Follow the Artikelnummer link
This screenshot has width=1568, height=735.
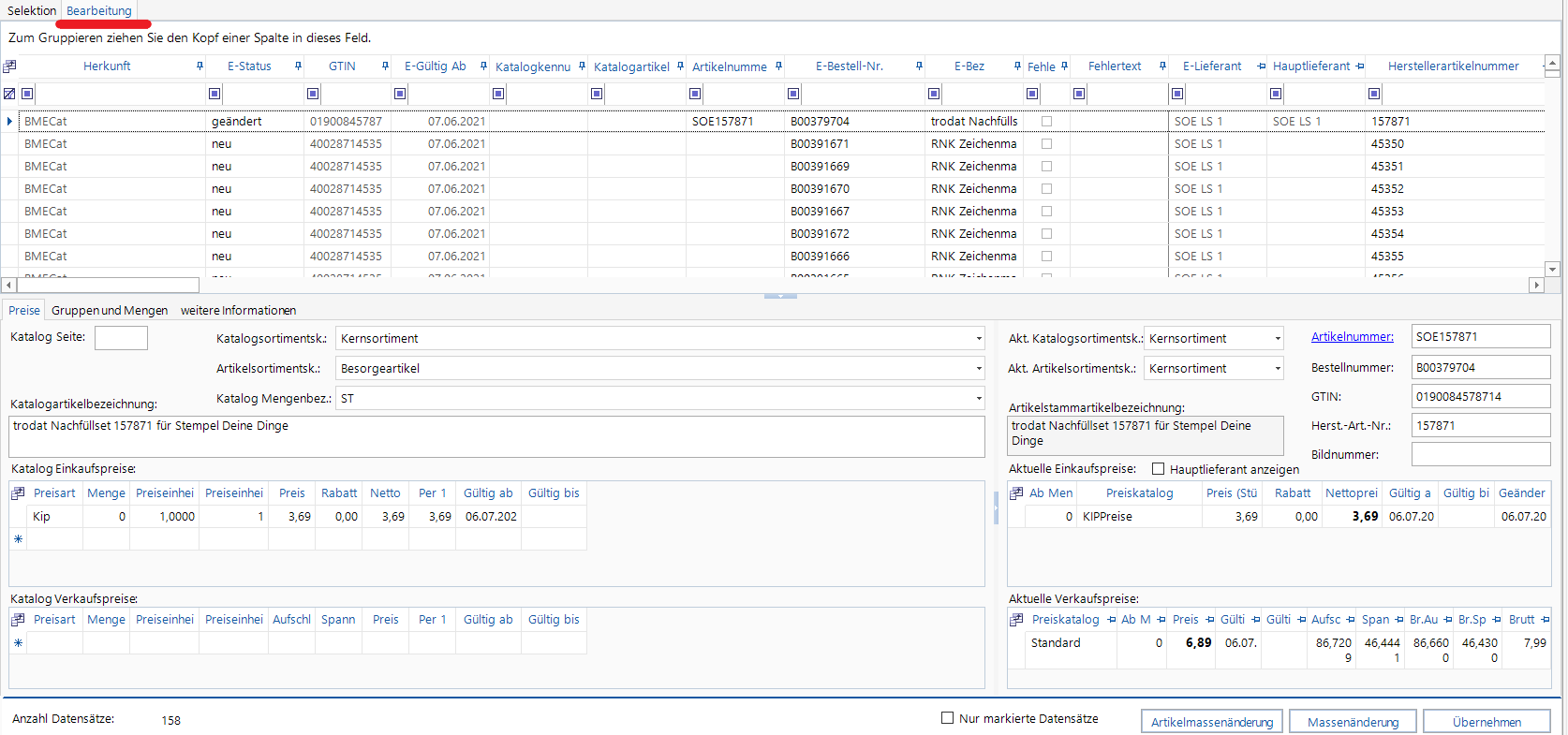click(x=1352, y=337)
